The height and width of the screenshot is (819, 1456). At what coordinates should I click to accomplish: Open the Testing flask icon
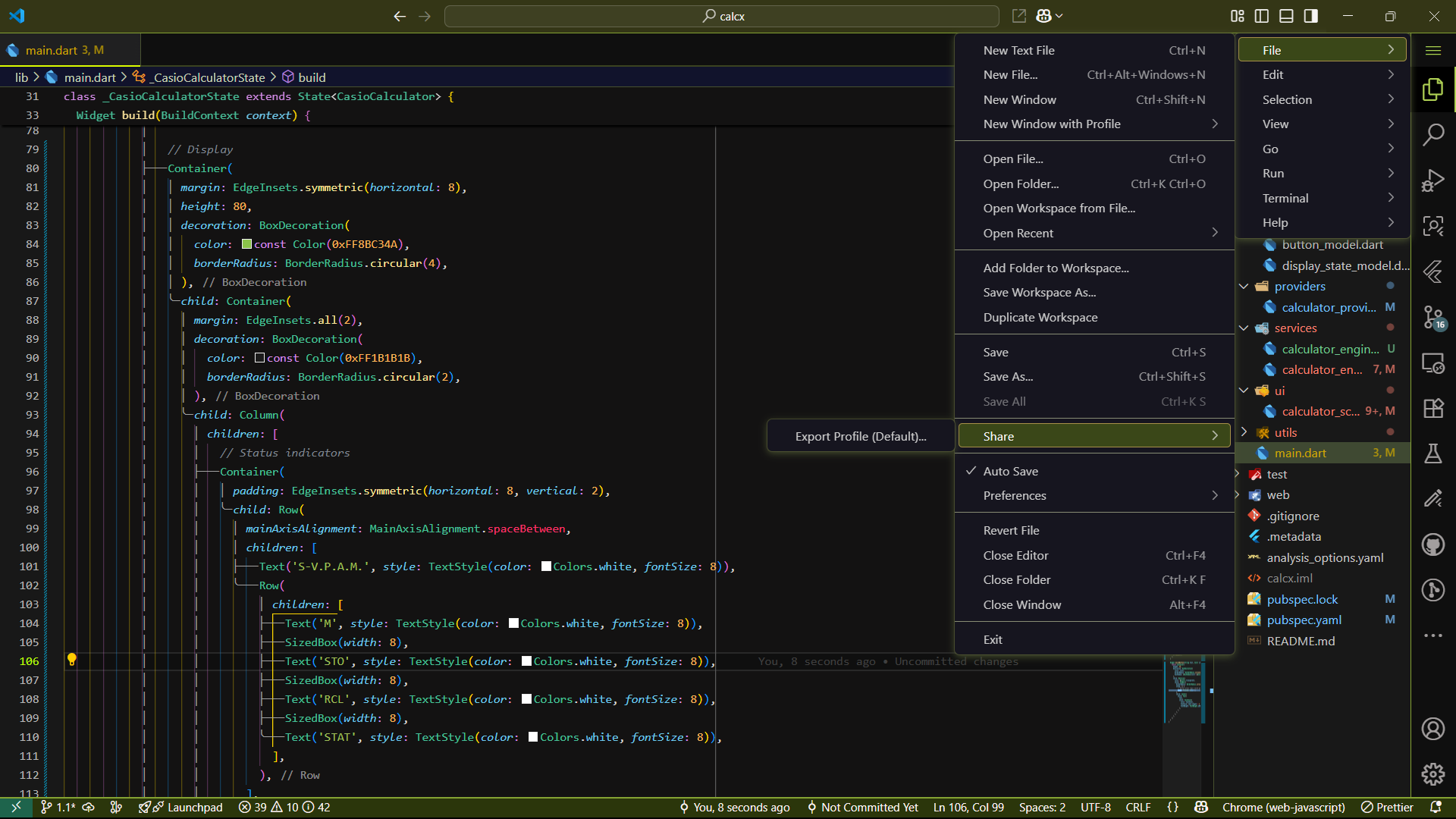click(x=1432, y=453)
